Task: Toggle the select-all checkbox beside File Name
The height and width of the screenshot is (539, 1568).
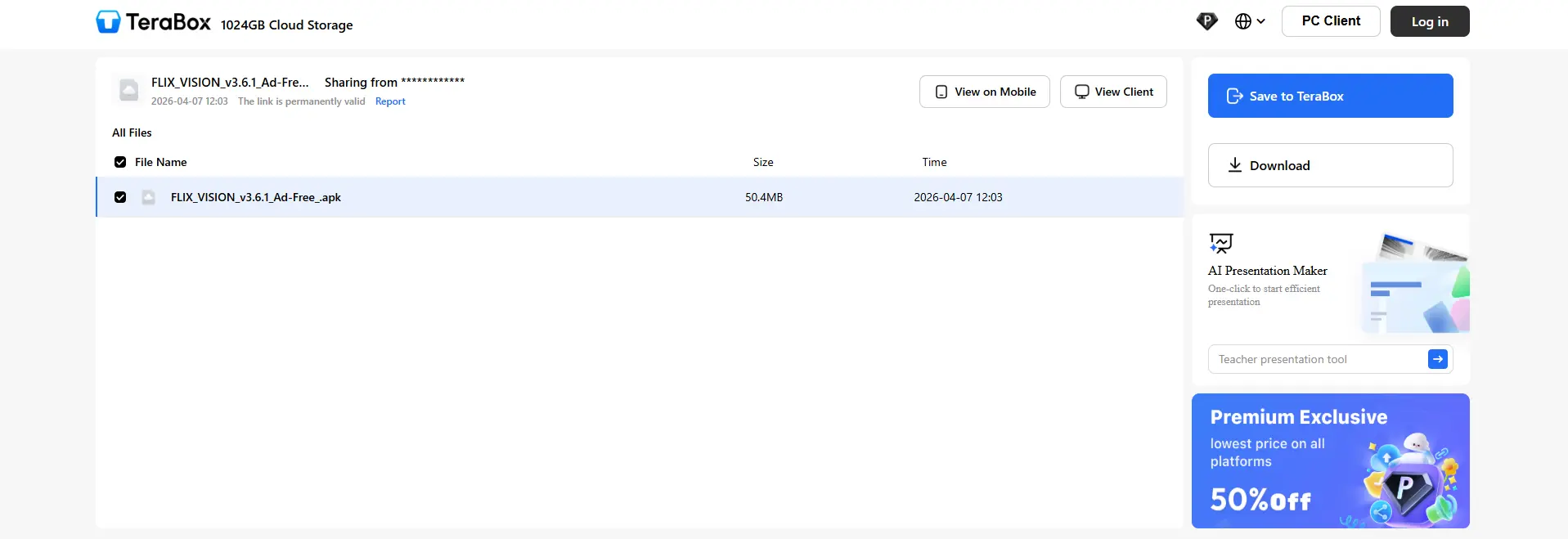Action: tap(120, 162)
